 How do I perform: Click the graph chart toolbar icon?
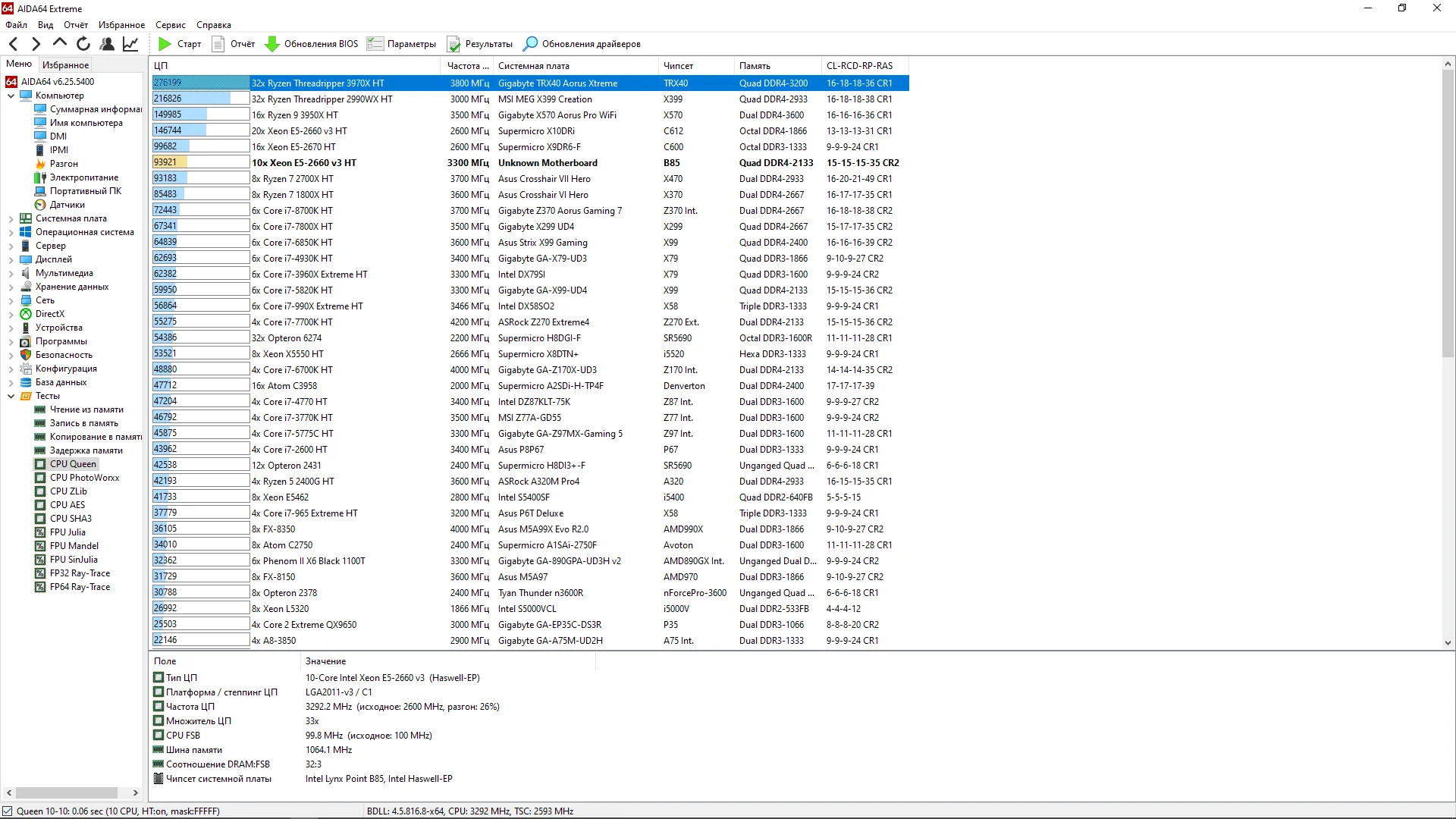(x=130, y=44)
